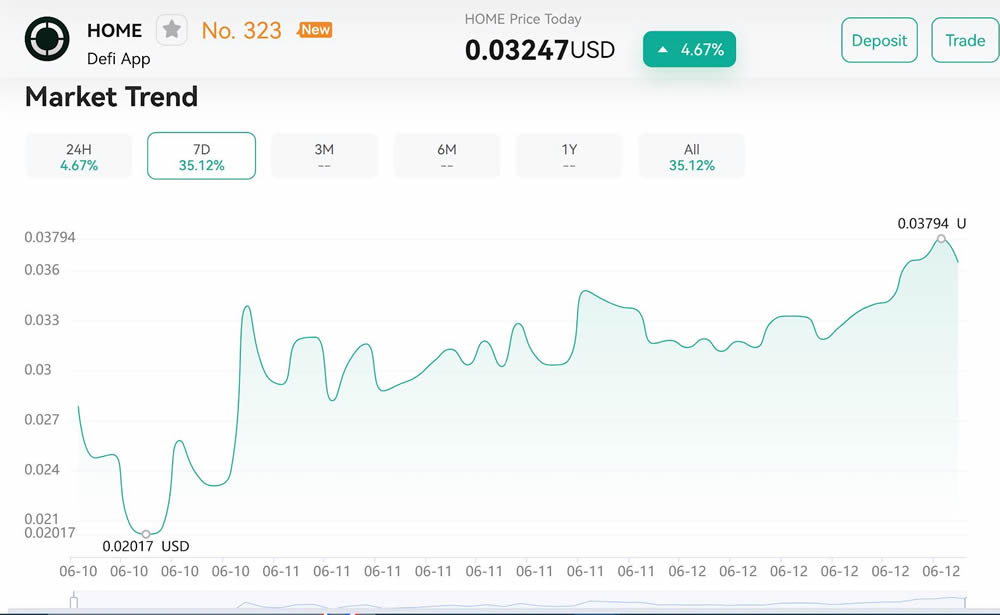Click the 0.03794 high point marker

tap(941, 238)
